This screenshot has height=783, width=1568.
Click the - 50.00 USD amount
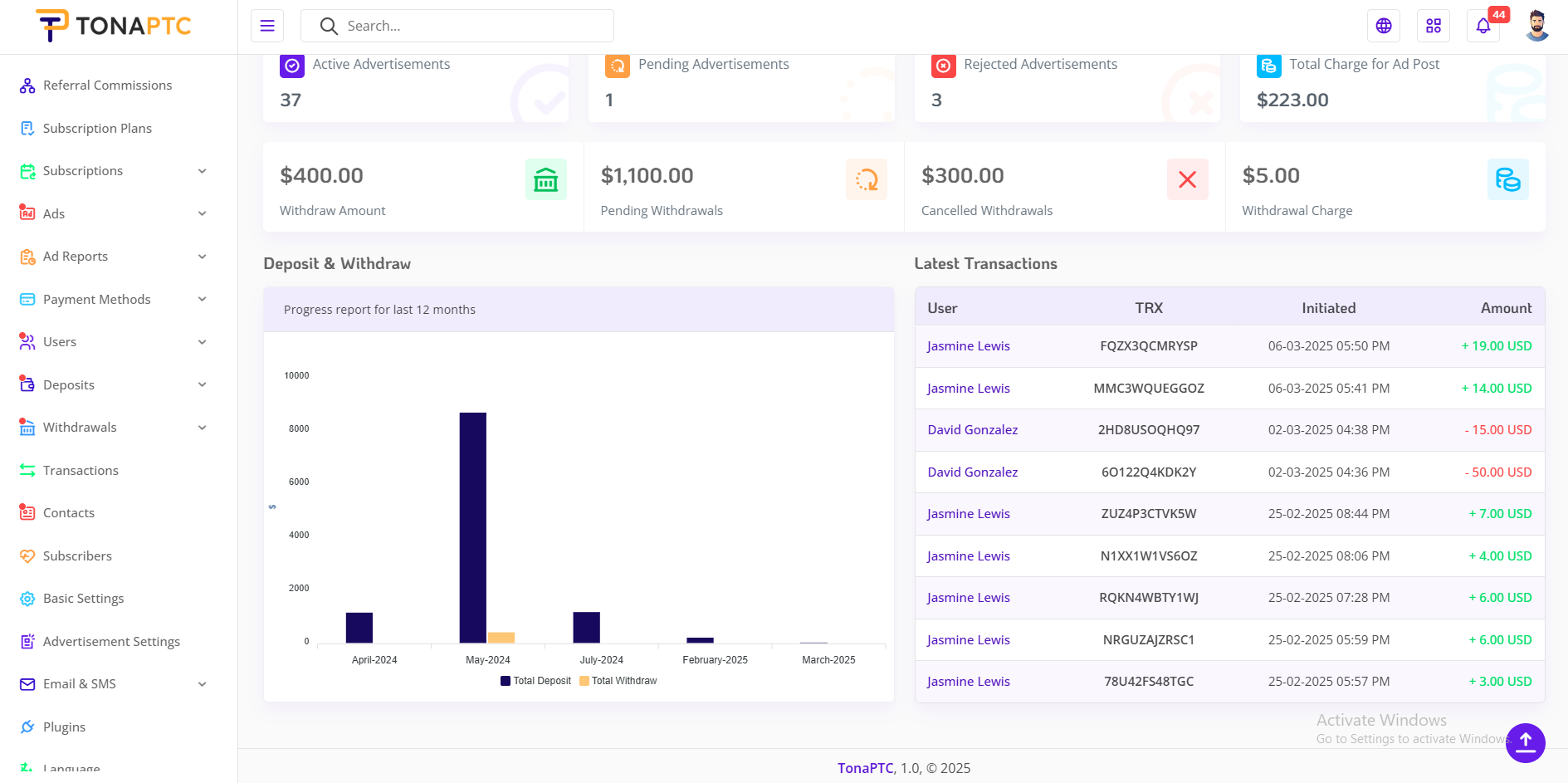point(1498,472)
